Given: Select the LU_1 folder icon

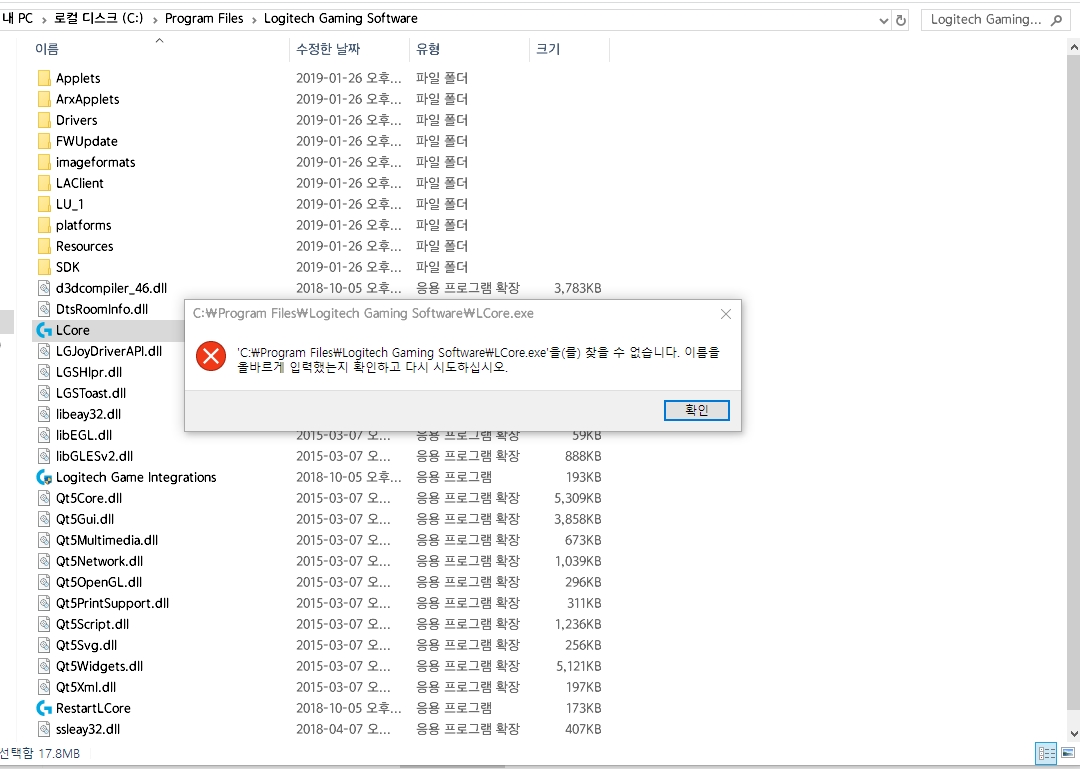Looking at the screenshot, I should [x=43, y=204].
